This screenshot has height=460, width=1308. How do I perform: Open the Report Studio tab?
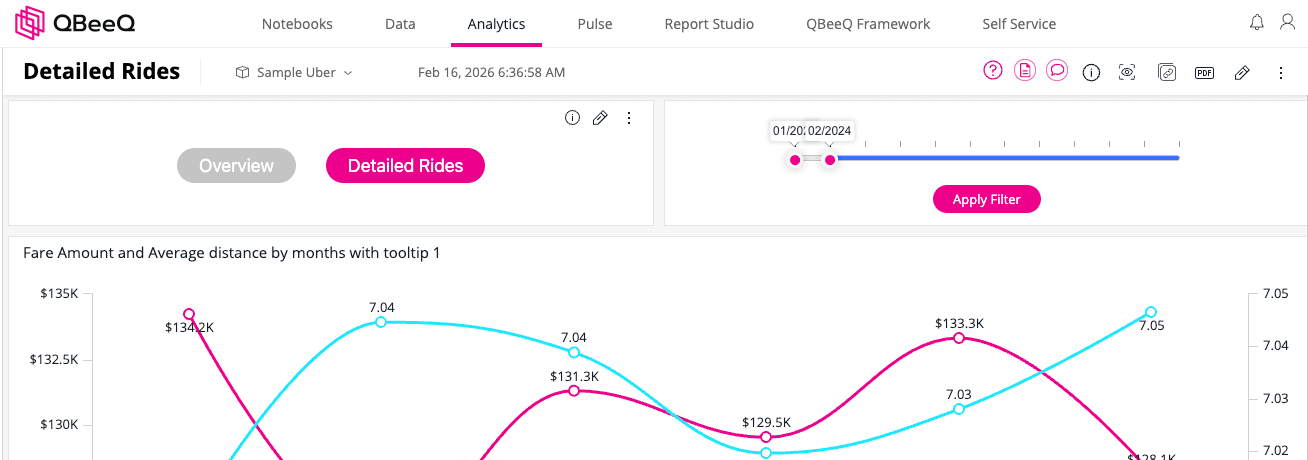[x=709, y=24]
